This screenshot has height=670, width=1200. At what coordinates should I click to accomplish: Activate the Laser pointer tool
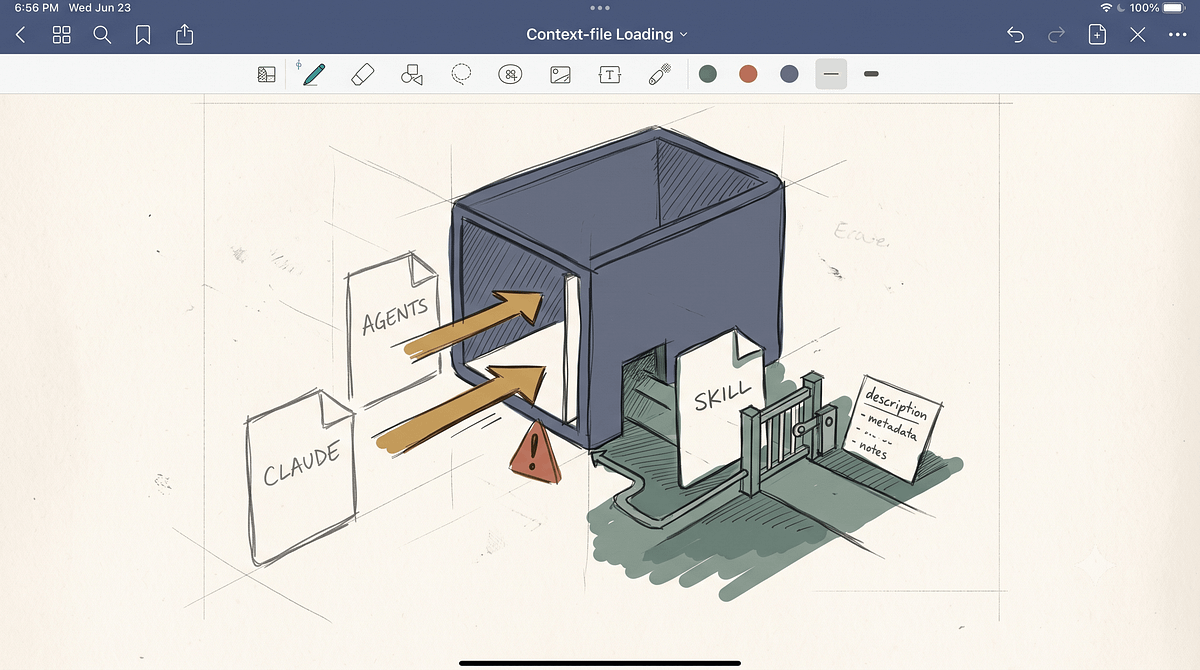(659, 74)
